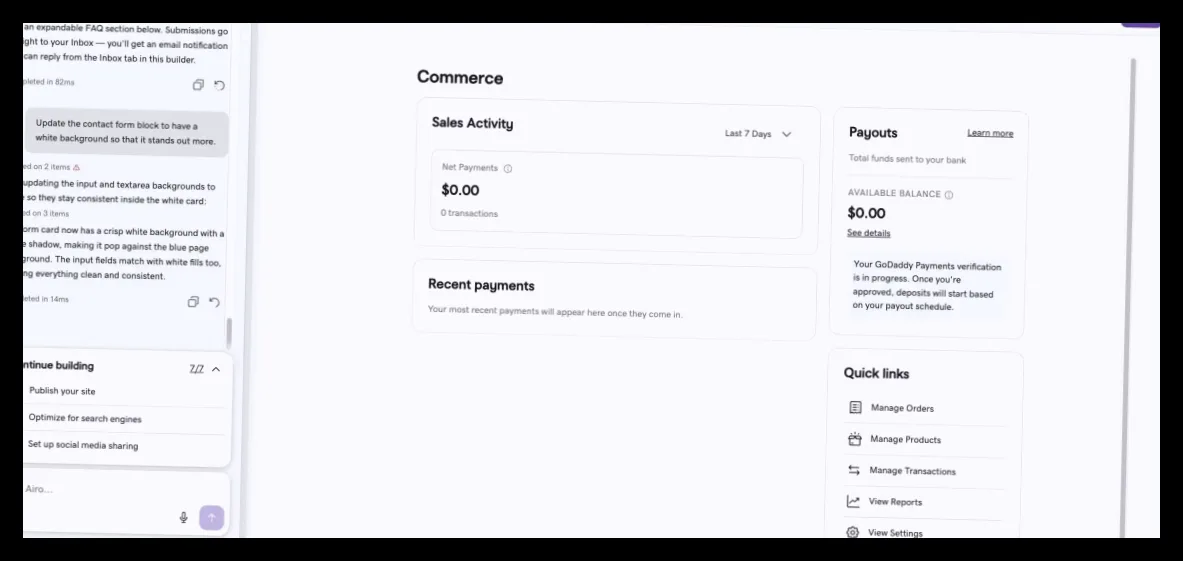This screenshot has width=1183, height=561.
Task: Collapse the Continue building panel
Action: [x=216, y=369]
